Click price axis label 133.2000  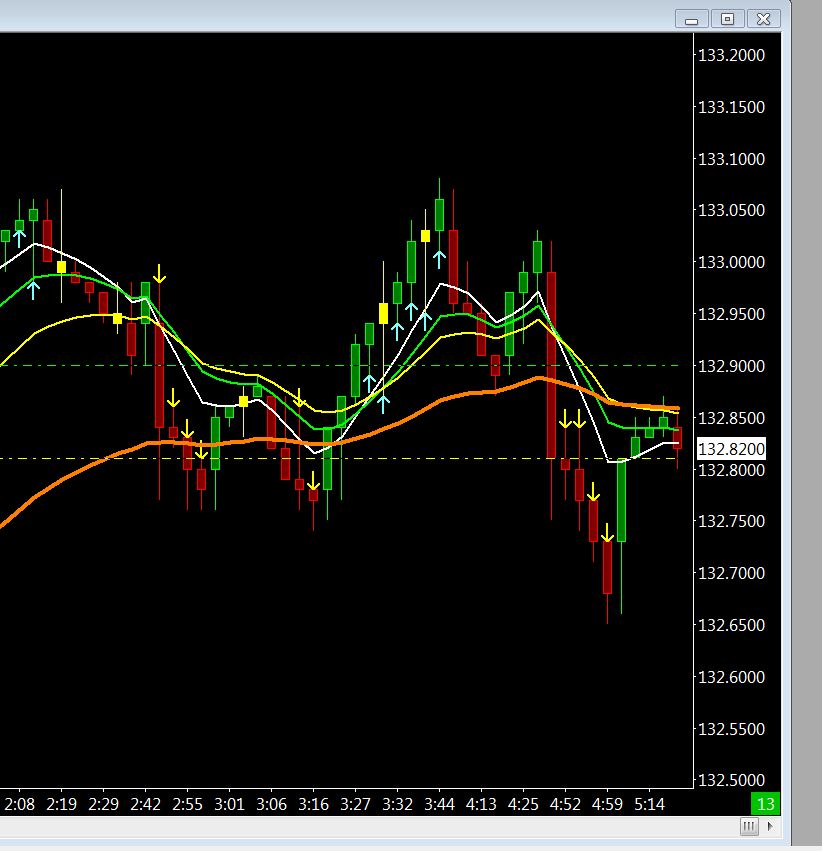(x=731, y=55)
